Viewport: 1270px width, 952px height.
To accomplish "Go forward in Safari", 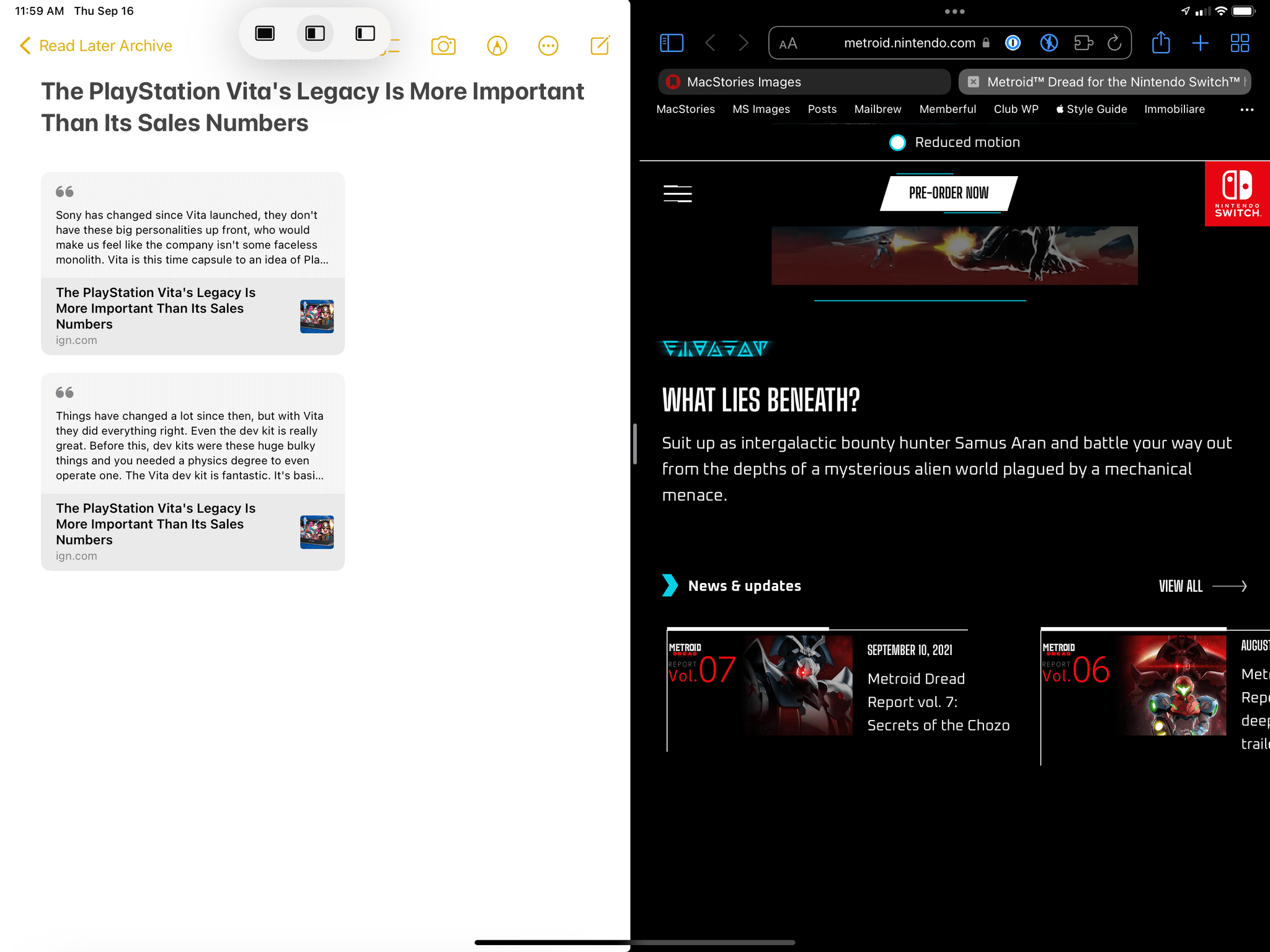I will pos(744,43).
